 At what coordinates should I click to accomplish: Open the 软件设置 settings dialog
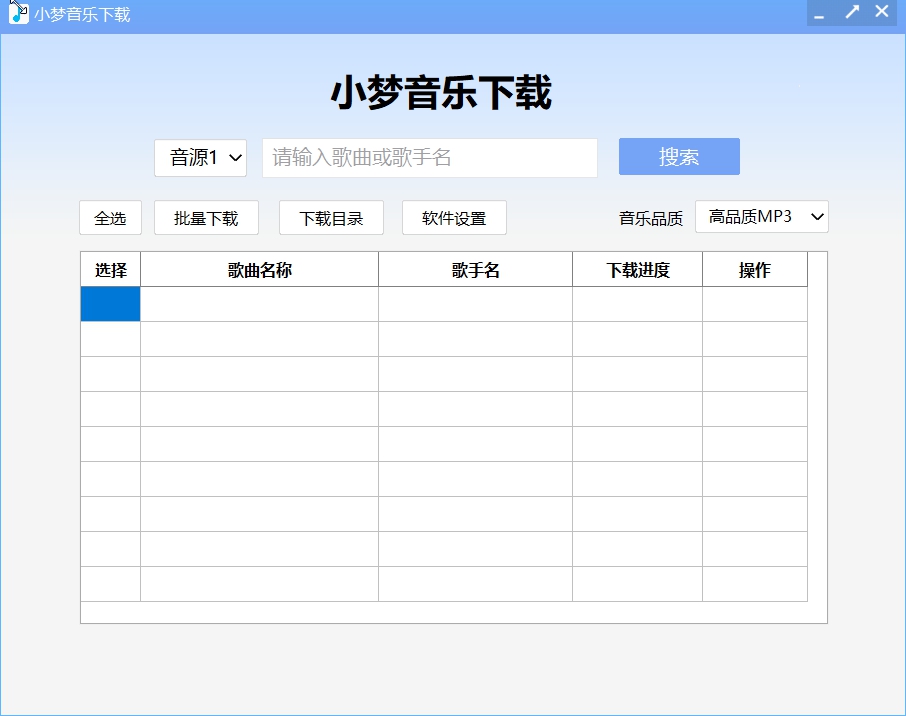(x=454, y=217)
